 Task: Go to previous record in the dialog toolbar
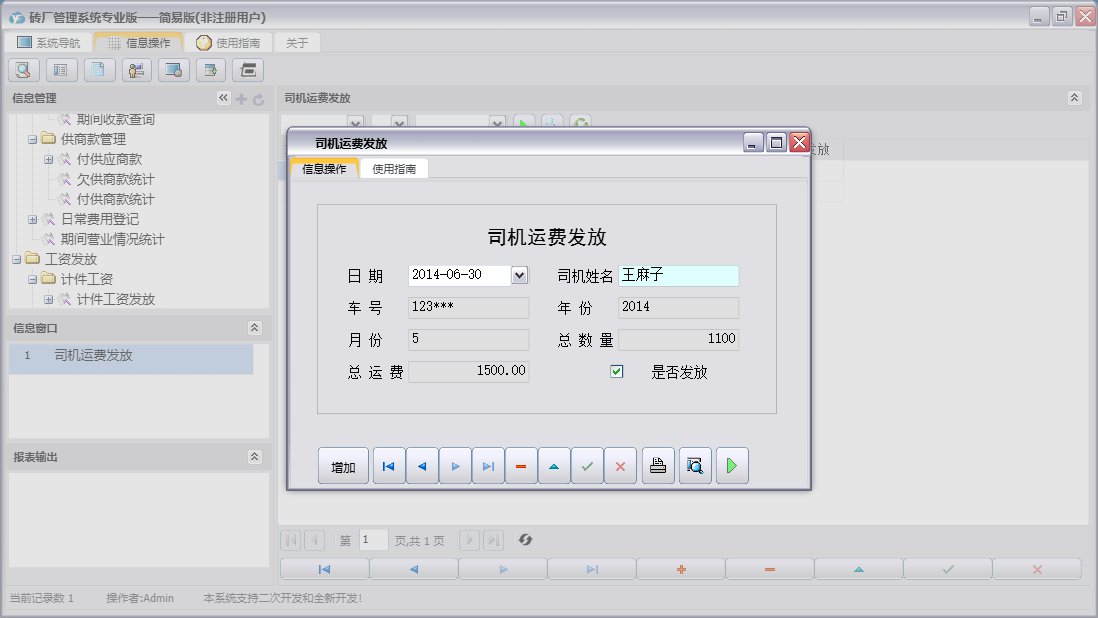[422, 466]
